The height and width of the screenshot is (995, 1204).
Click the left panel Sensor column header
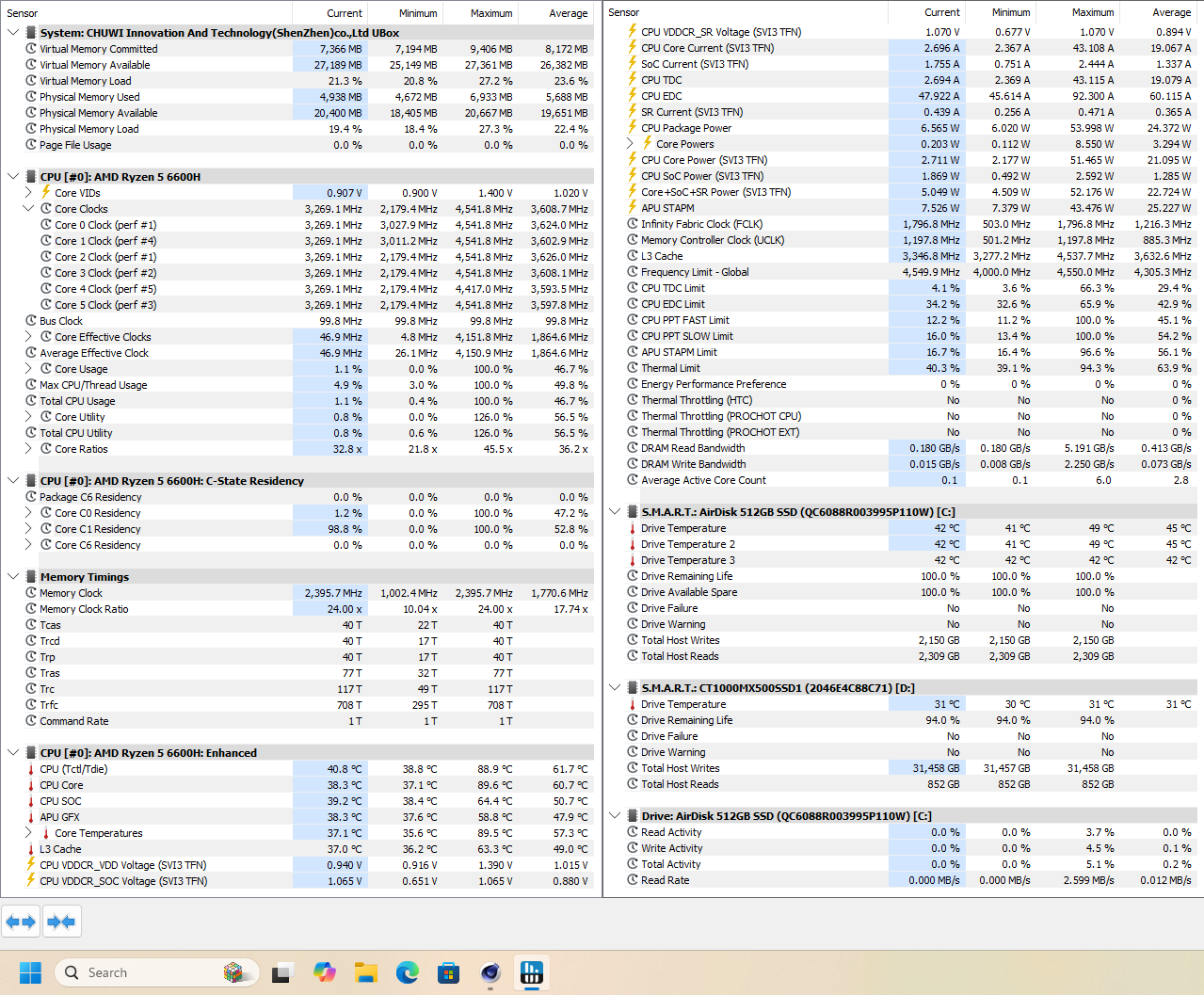pos(146,13)
